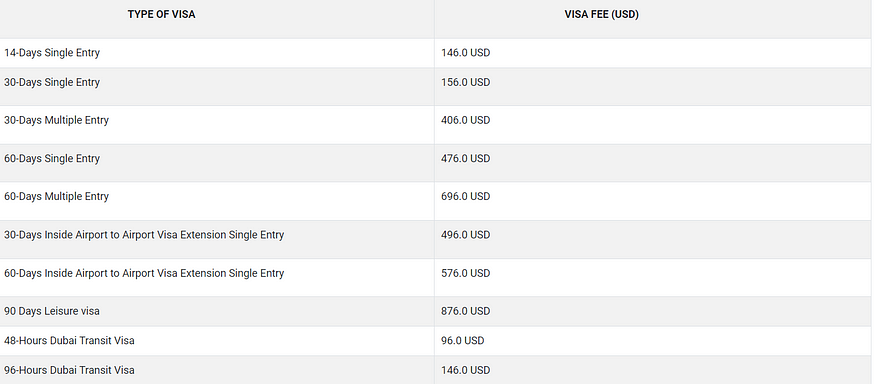The width and height of the screenshot is (875, 384).
Task: Click the 60-Days Multiple Entry visa type
Action: tap(56, 196)
